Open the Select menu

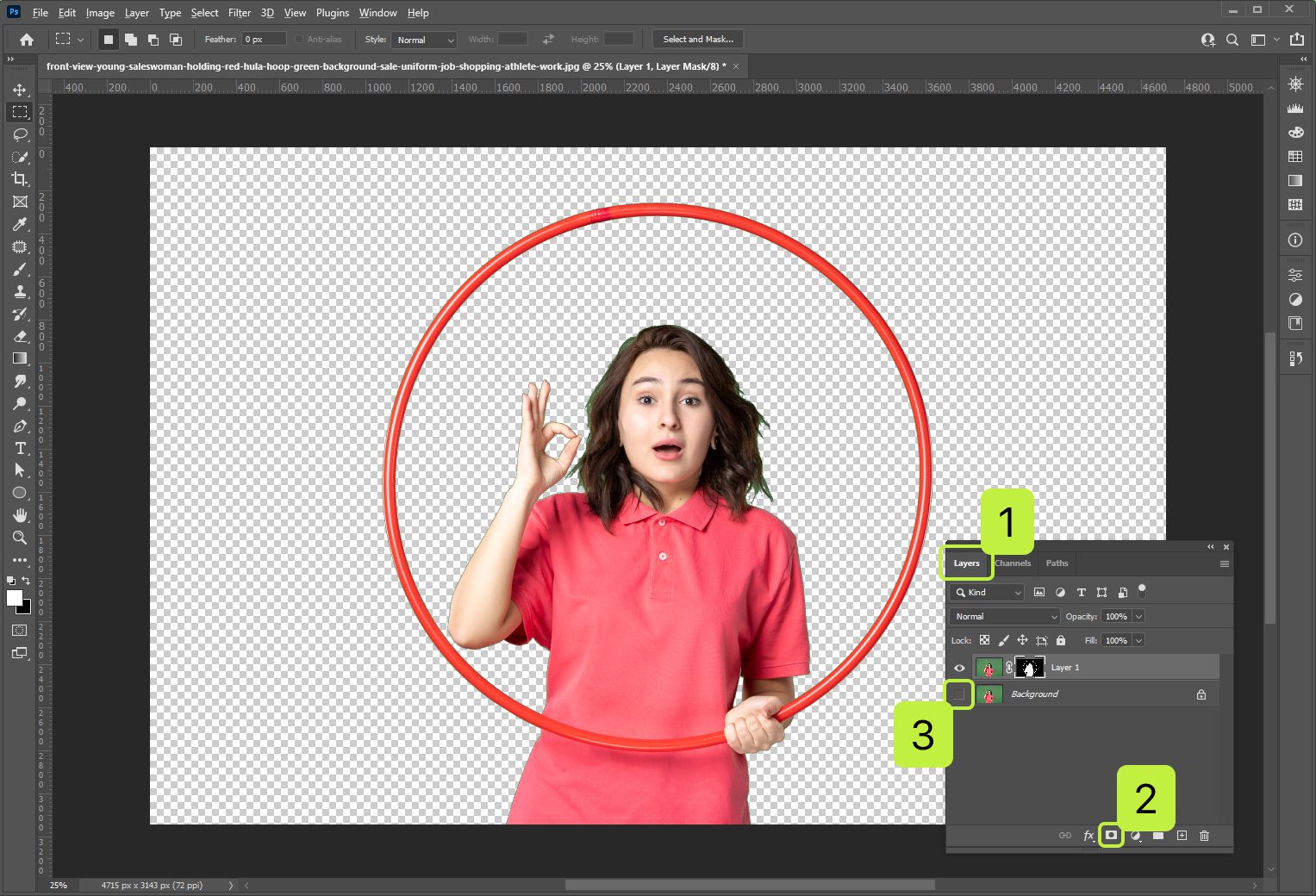click(x=204, y=13)
